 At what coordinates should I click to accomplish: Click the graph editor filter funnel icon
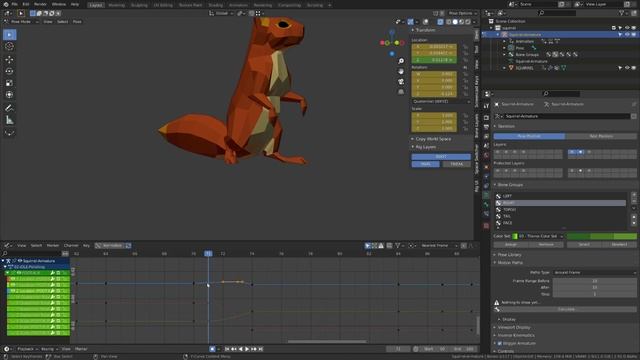(x=398, y=245)
